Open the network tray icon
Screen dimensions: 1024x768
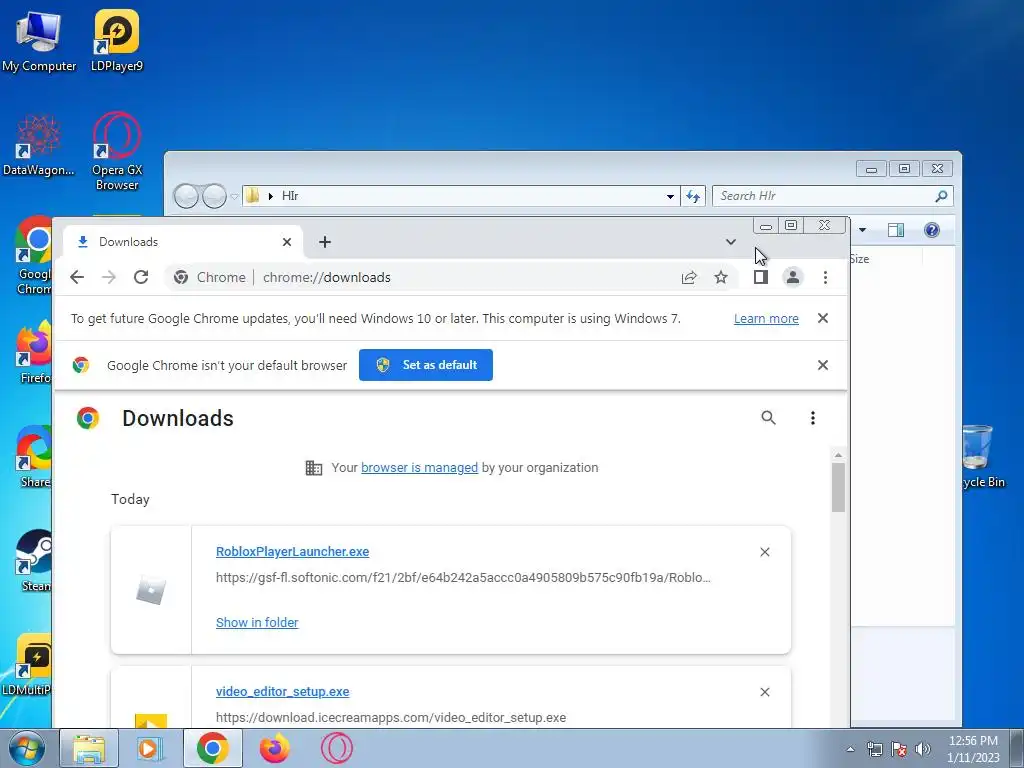[874, 749]
